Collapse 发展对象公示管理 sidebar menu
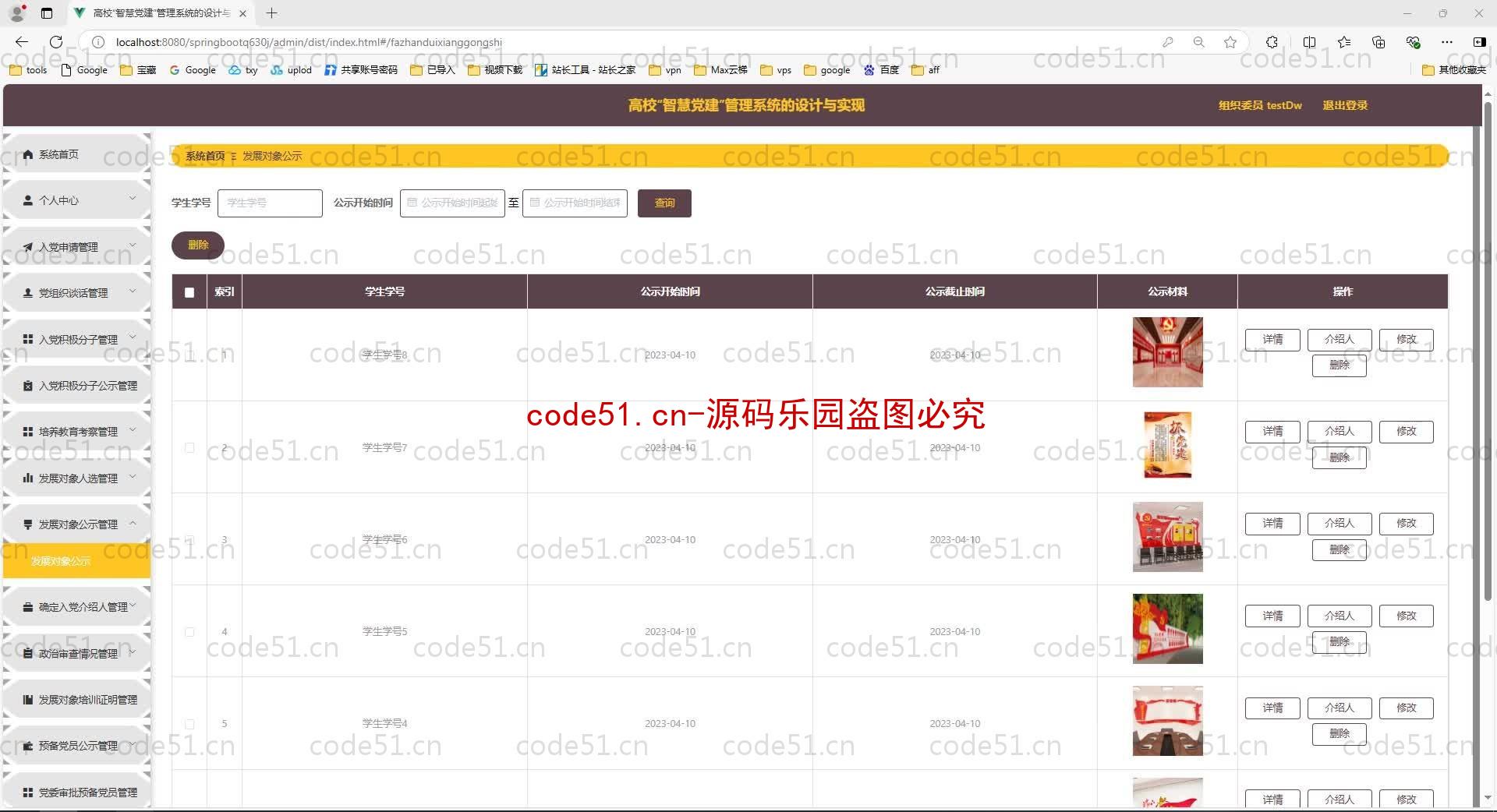The image size is (1497, 812). pos(76,524)
